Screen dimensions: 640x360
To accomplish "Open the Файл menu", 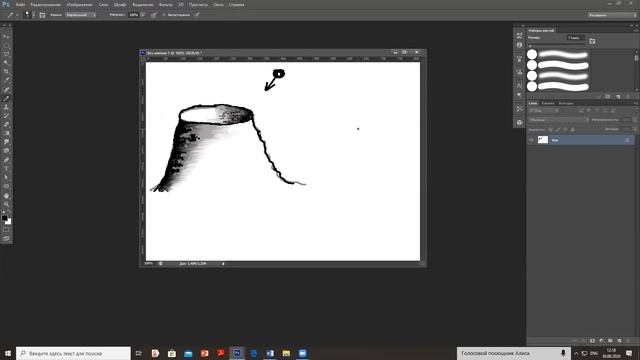I will 20,4.
